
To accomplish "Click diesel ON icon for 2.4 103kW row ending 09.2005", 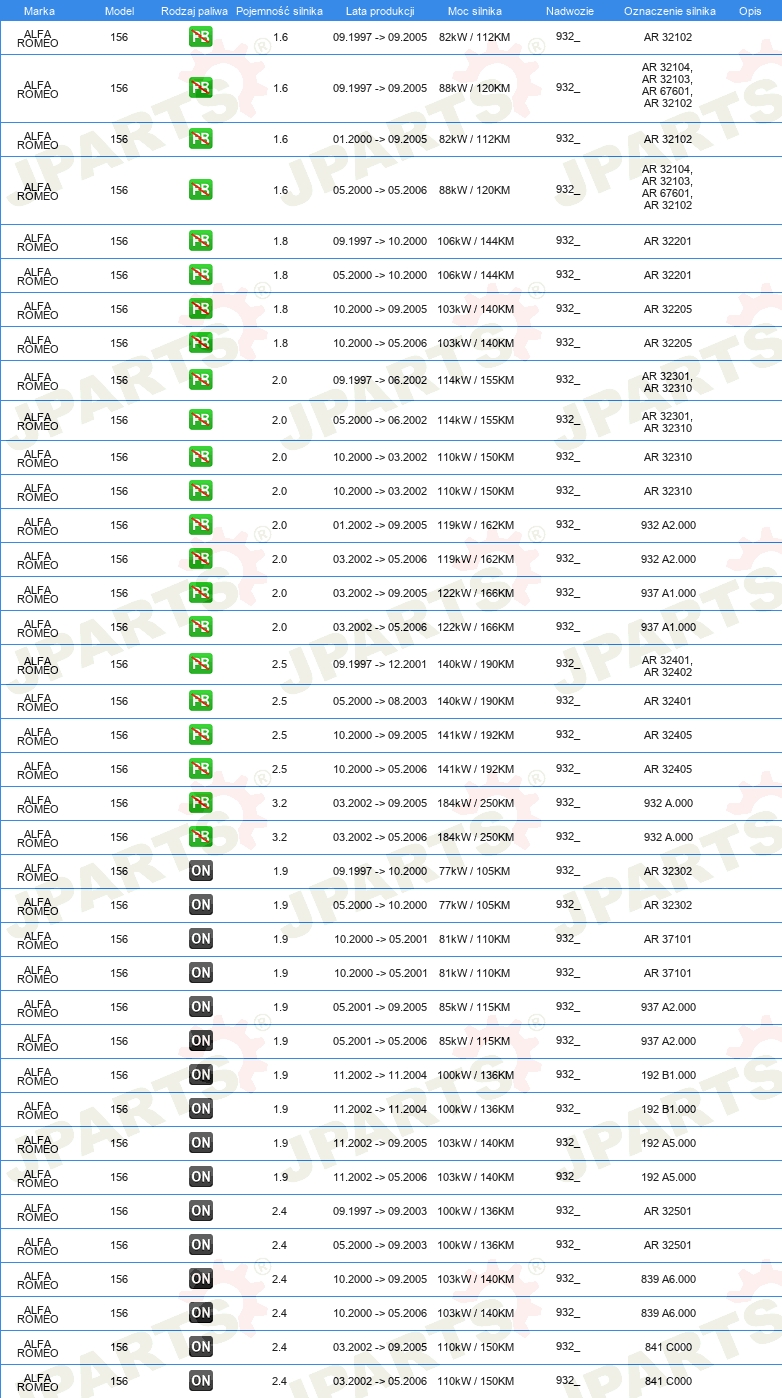I will [200, 1279].
